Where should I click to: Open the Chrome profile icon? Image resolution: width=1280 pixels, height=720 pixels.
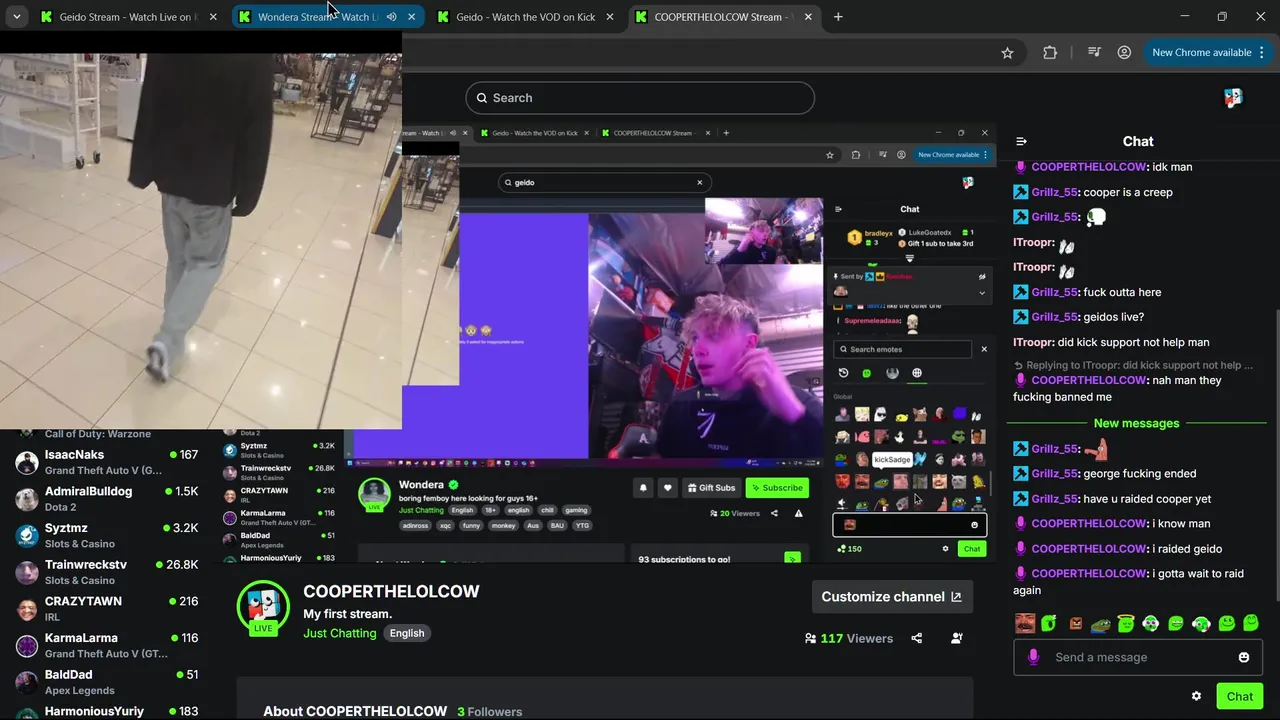click(x=1125, y=53)
